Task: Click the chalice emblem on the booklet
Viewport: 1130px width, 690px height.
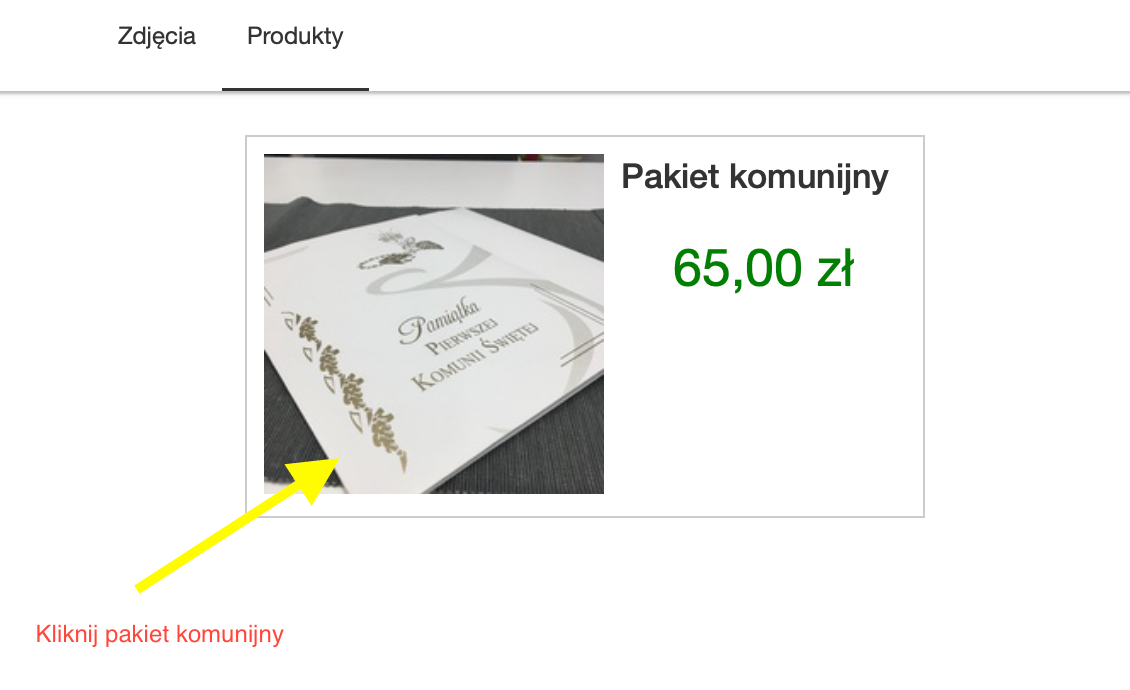Action: (x=399, y=249)
